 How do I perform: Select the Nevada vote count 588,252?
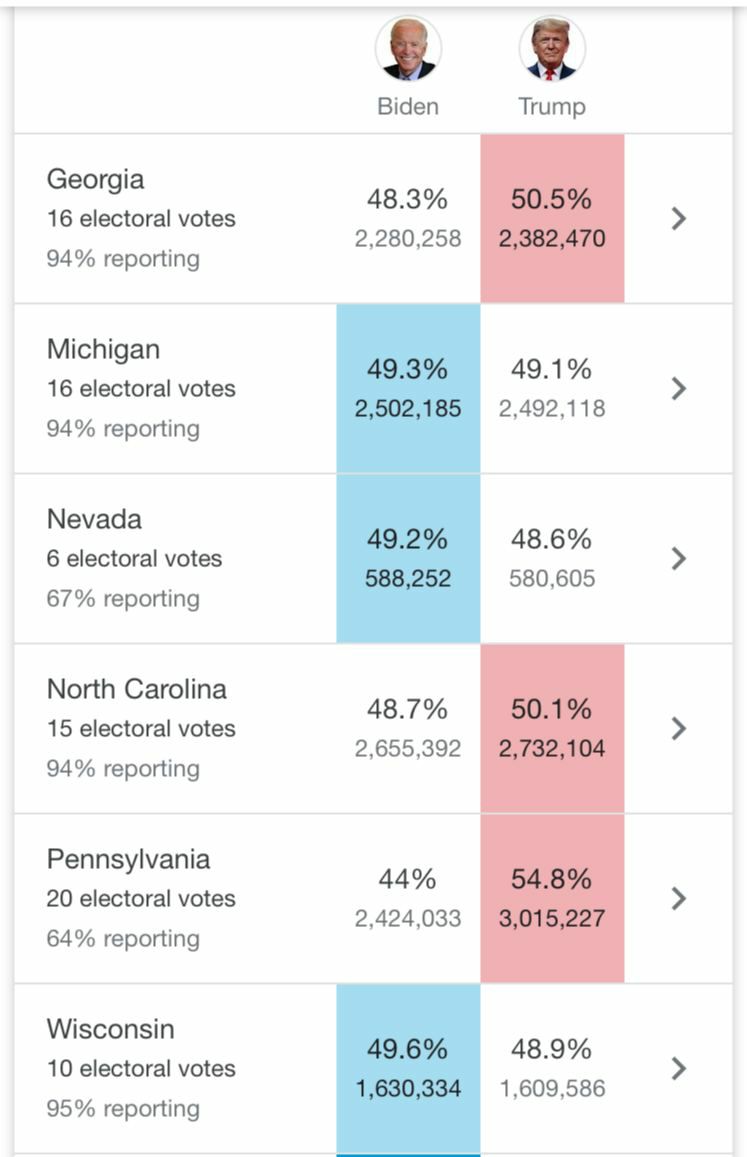click(408, 579)
